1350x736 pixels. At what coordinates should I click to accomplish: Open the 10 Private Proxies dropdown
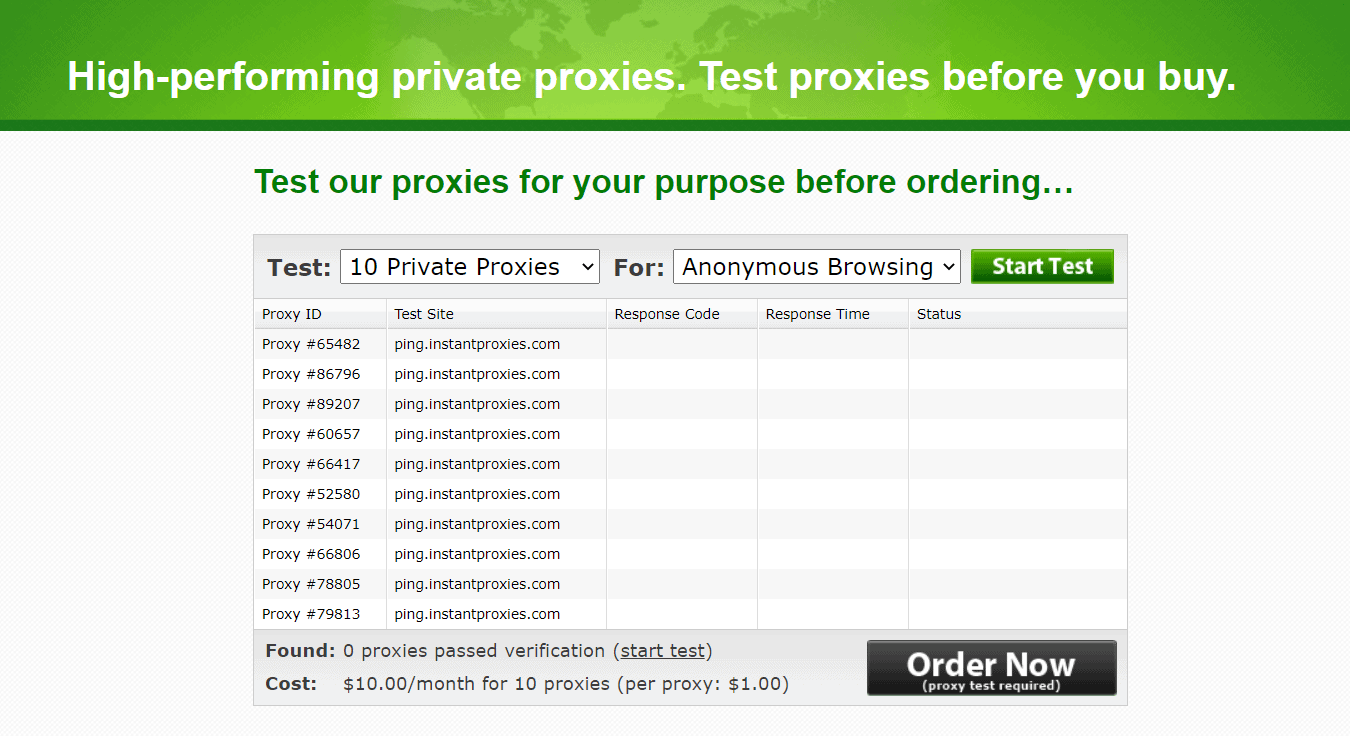pos(469,267)
